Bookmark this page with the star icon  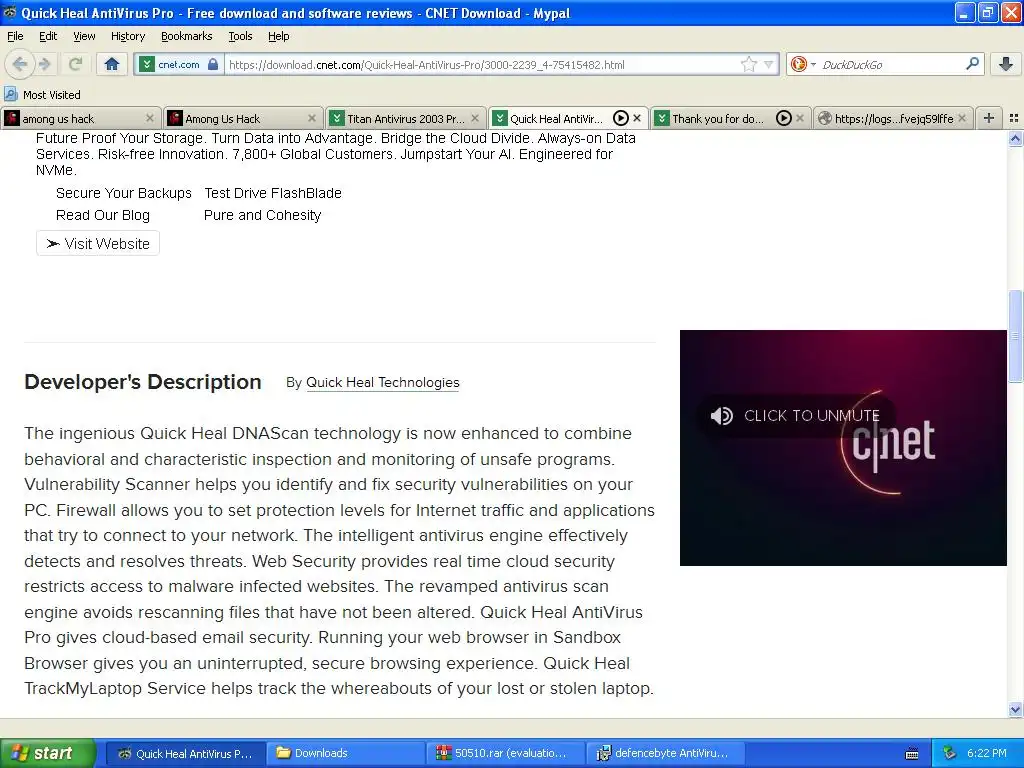point(748,64)
